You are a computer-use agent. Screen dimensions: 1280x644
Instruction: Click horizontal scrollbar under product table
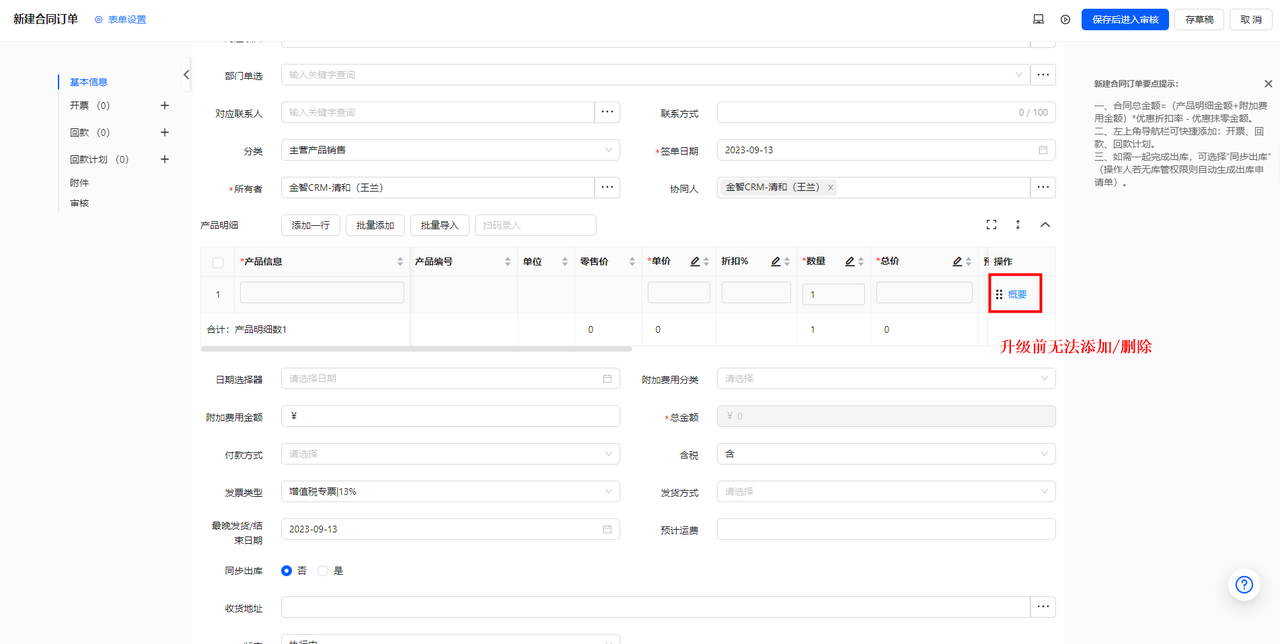416,349
